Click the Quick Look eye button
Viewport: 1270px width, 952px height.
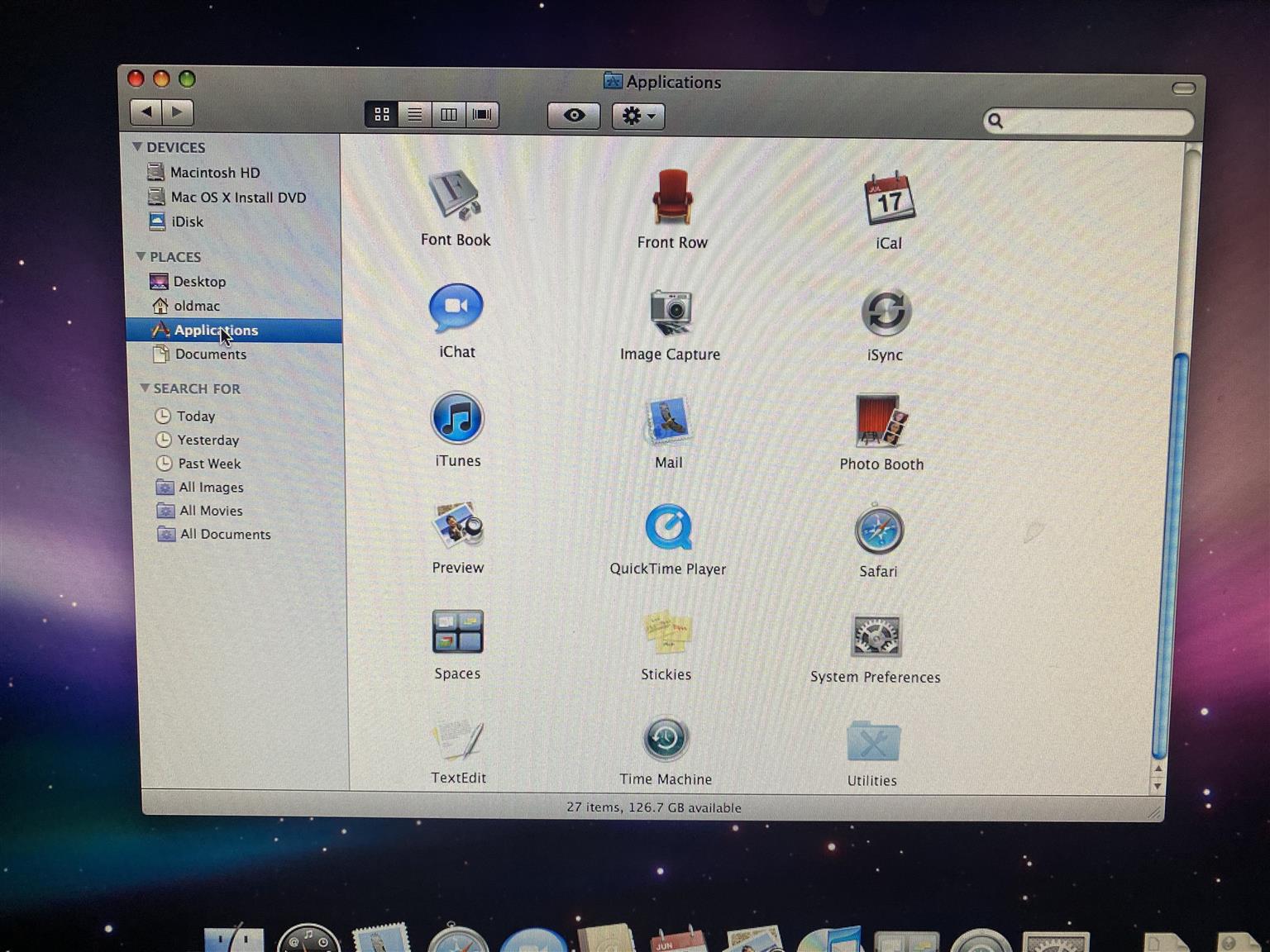(x=574, y=116)
